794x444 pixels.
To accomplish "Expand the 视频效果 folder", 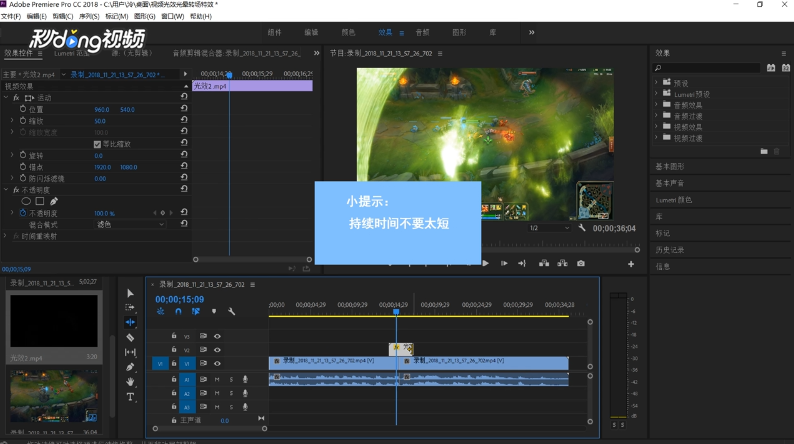I will (x=656, y=127).
